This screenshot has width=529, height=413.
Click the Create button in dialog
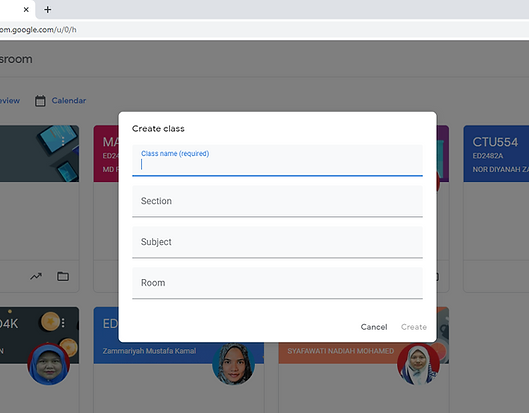414,327
